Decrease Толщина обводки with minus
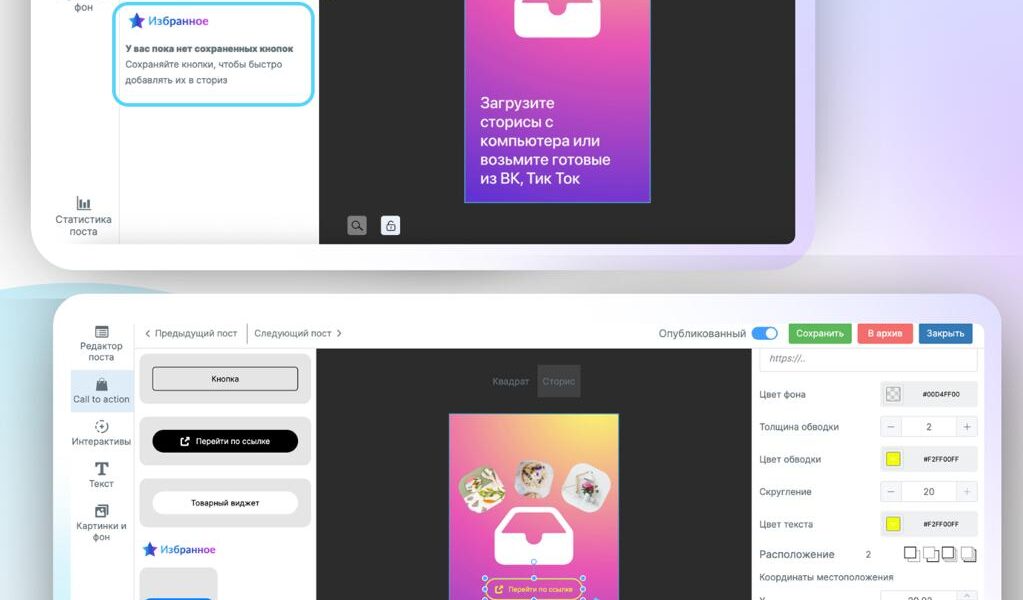The image size is (1023, 600). (891, 427)
